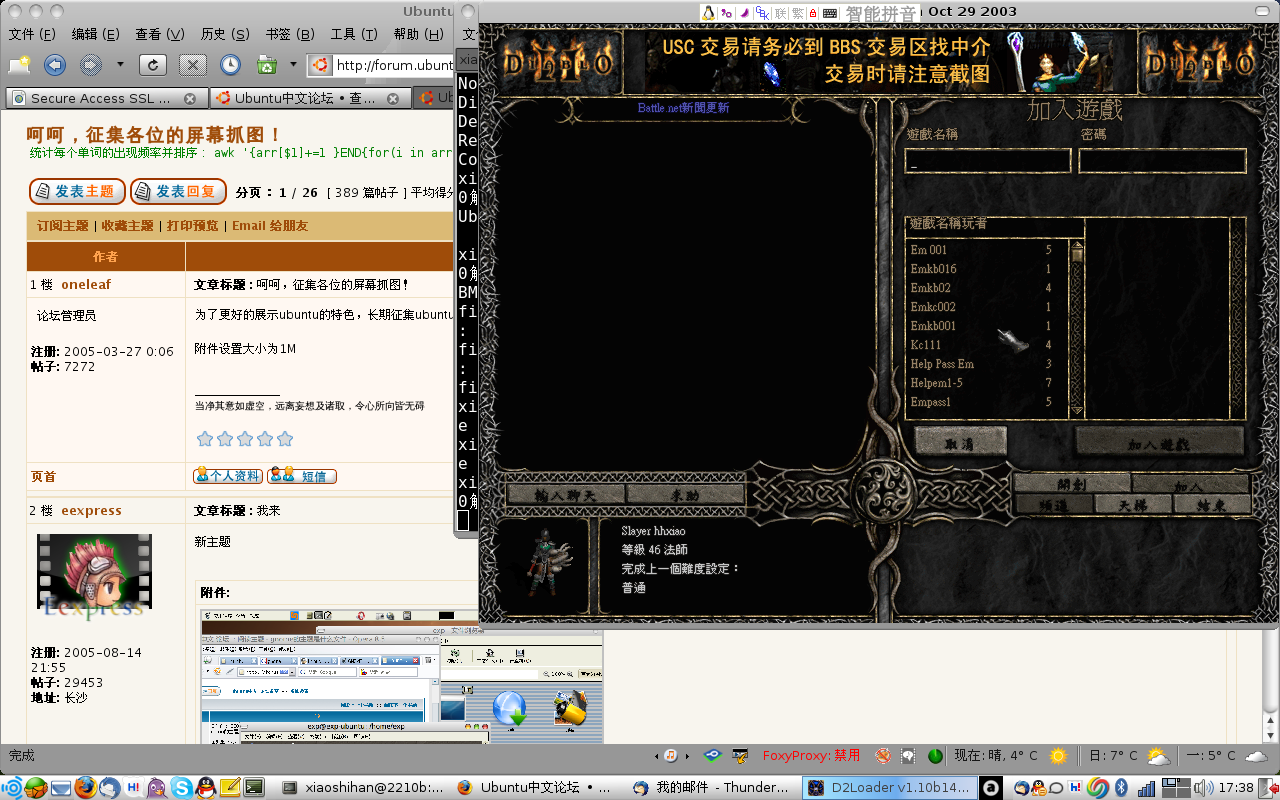Open the back/forward history dropdown arrow
Image resolution: width=1280 pixels, height=800 pixels.
pos(120,65)
